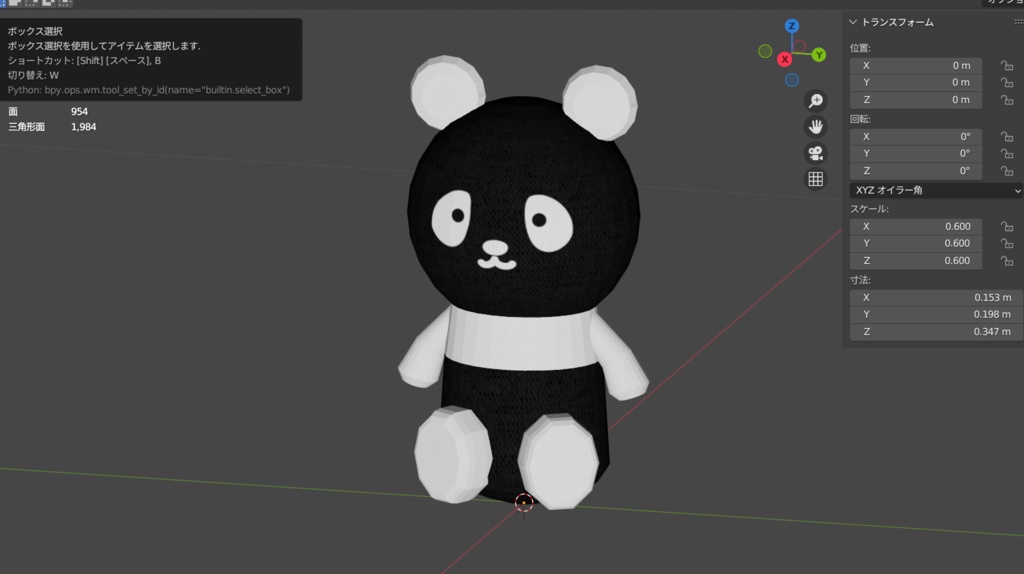Click the blue Z axis gizmo ball
1024x574 pixels.
(792, 26)
